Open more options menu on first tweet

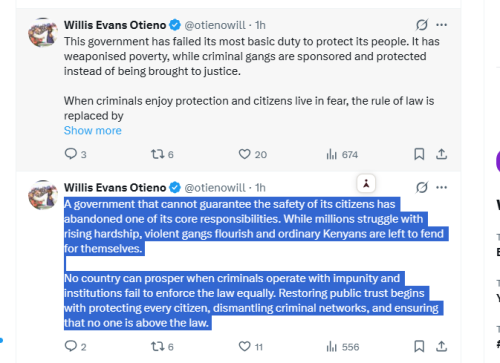[442, 25]
